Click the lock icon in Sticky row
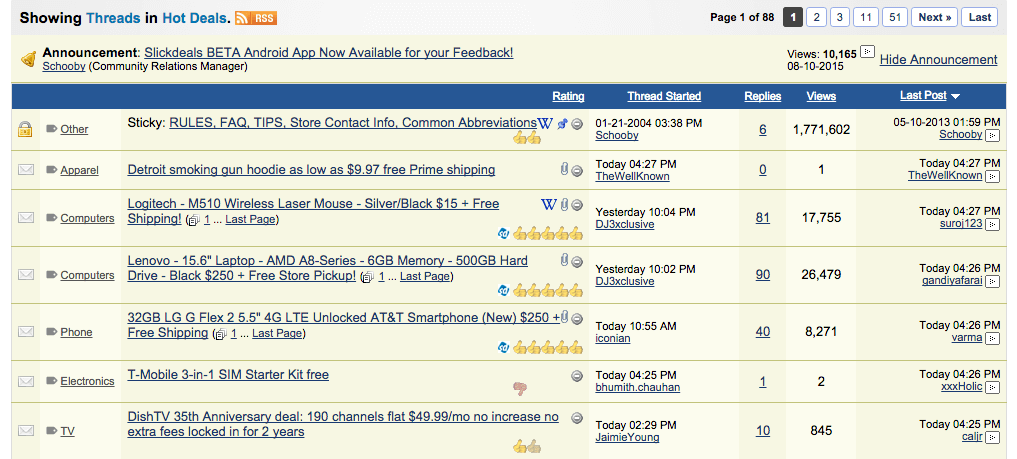 point(25,129)
